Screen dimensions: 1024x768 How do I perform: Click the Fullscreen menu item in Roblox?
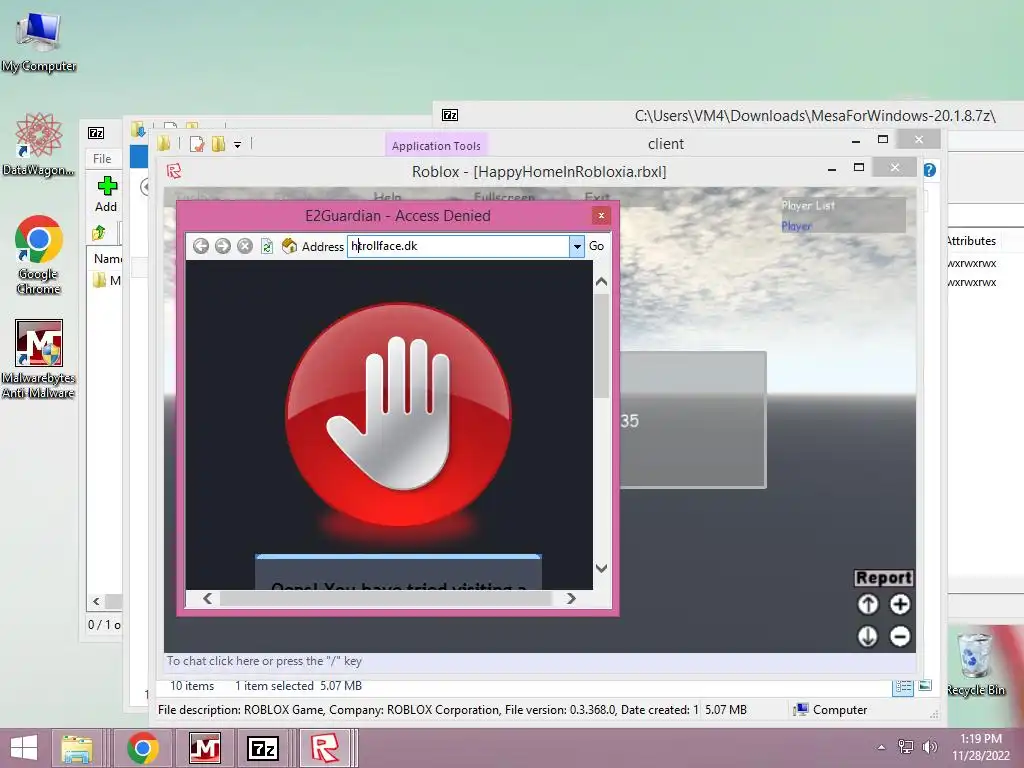[504, 197]
